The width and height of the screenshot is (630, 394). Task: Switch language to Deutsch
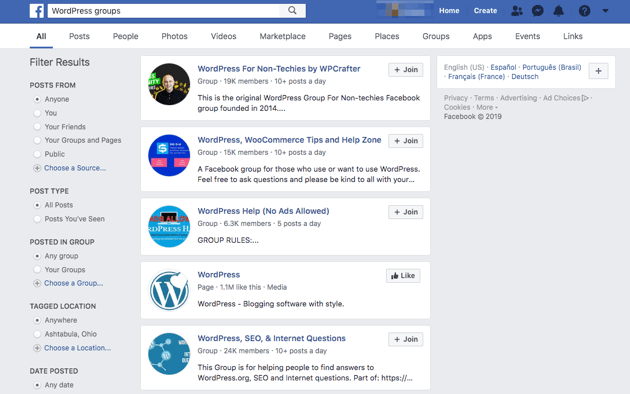(x=525, y=76)
